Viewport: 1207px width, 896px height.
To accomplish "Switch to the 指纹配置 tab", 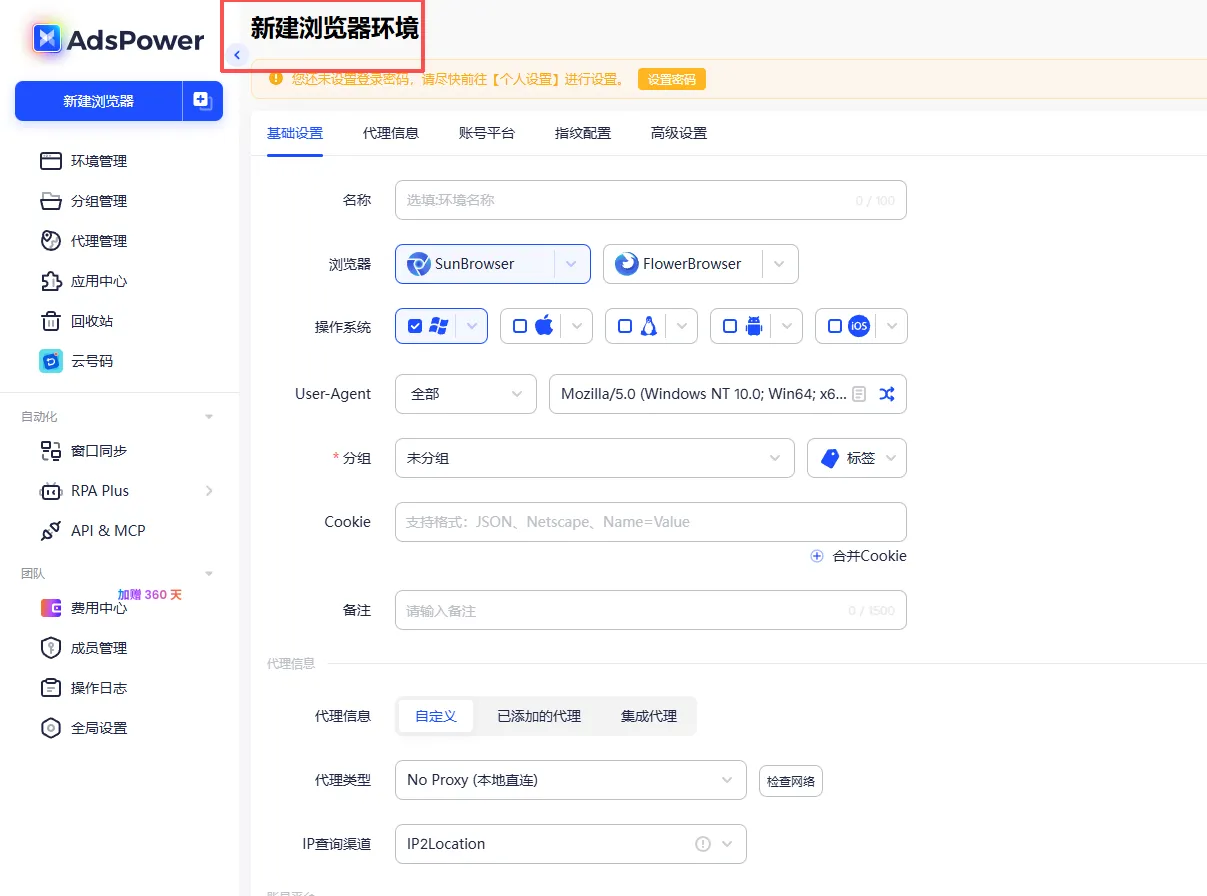I will pos(582,131).
